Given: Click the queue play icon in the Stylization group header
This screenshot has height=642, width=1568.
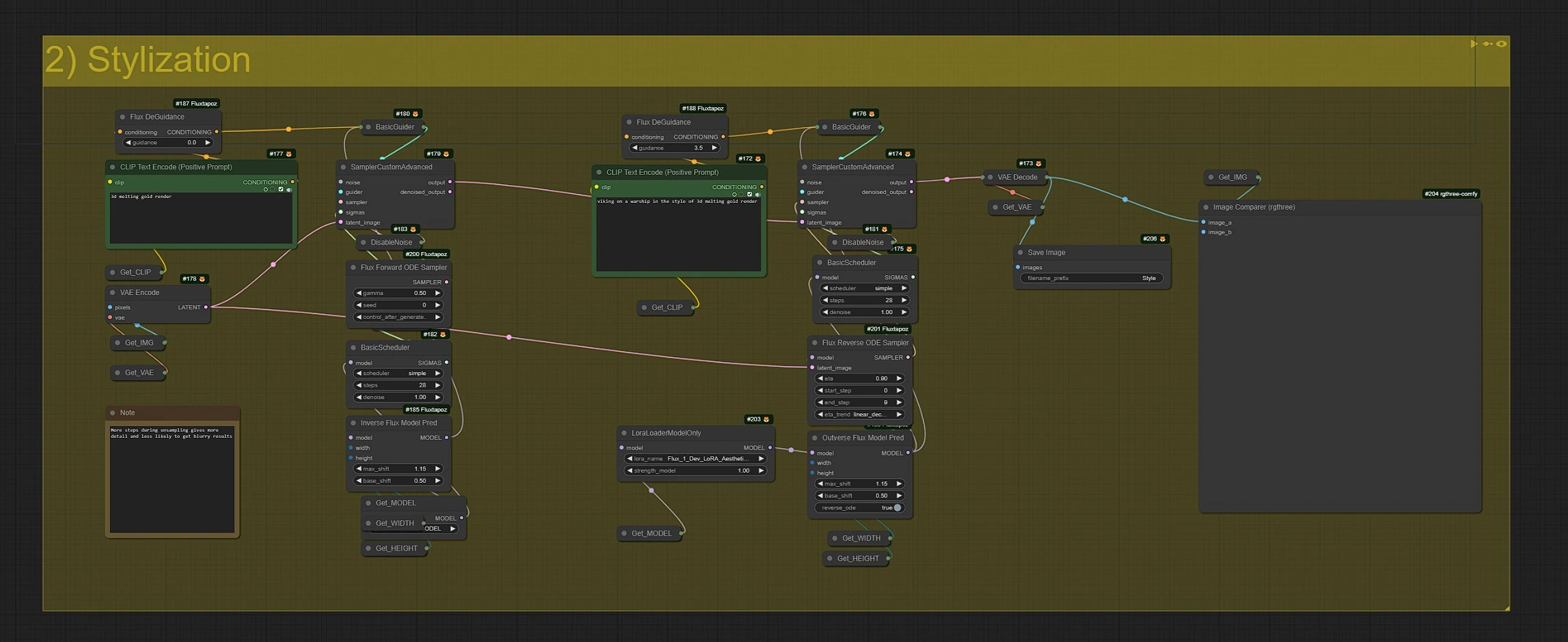Looking at the screenshot, I should coord(1474,44).
